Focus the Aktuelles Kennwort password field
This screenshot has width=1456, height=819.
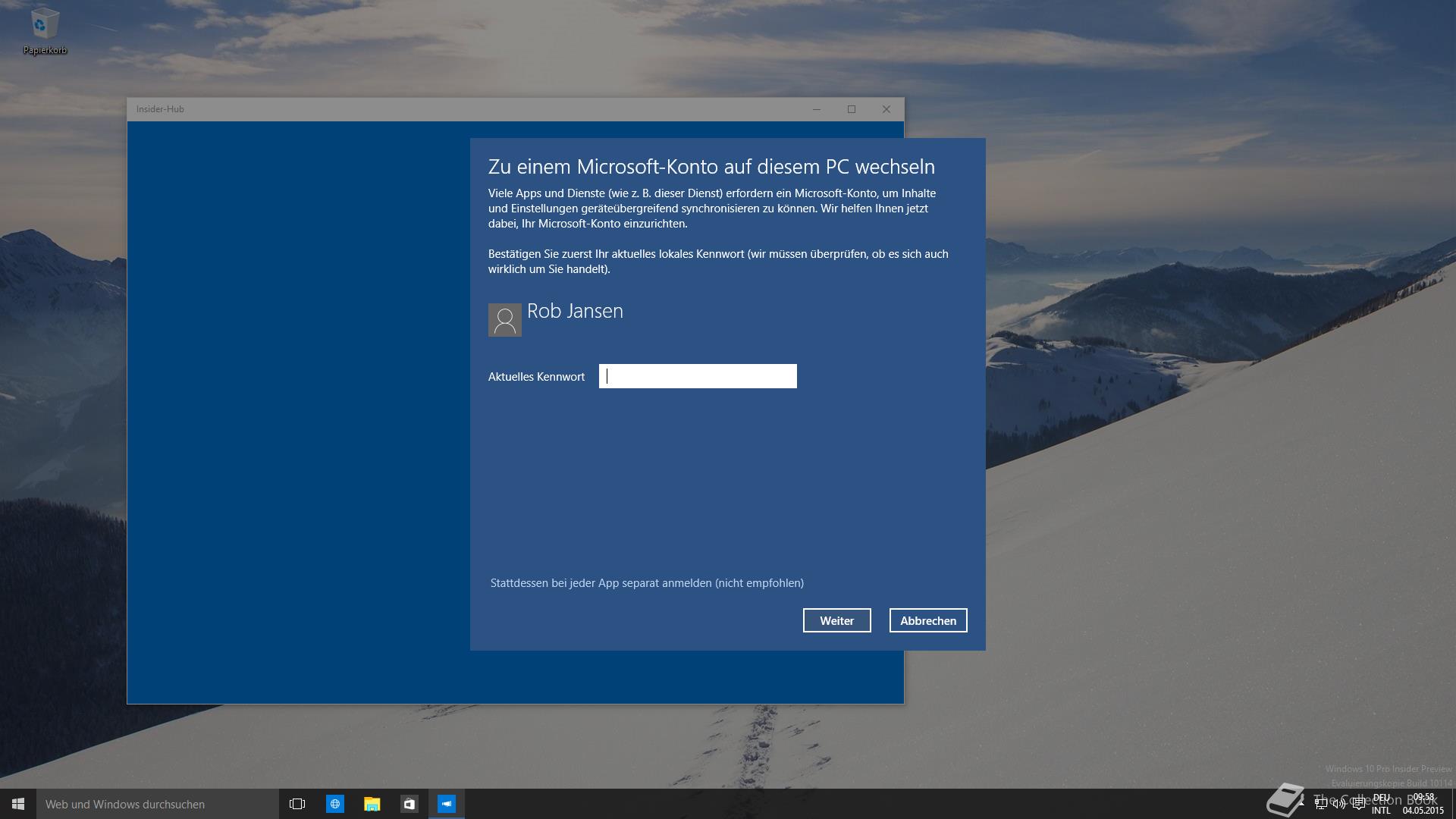click(698, 376)
